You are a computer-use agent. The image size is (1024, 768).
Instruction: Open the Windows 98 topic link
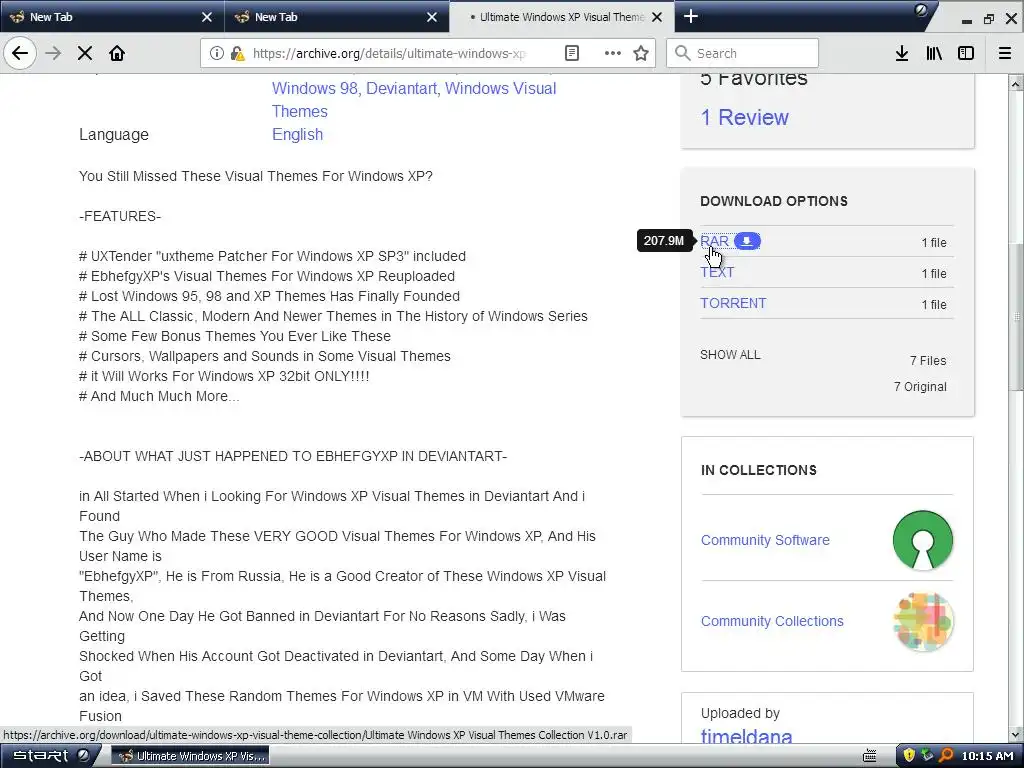tap(315, 88)
